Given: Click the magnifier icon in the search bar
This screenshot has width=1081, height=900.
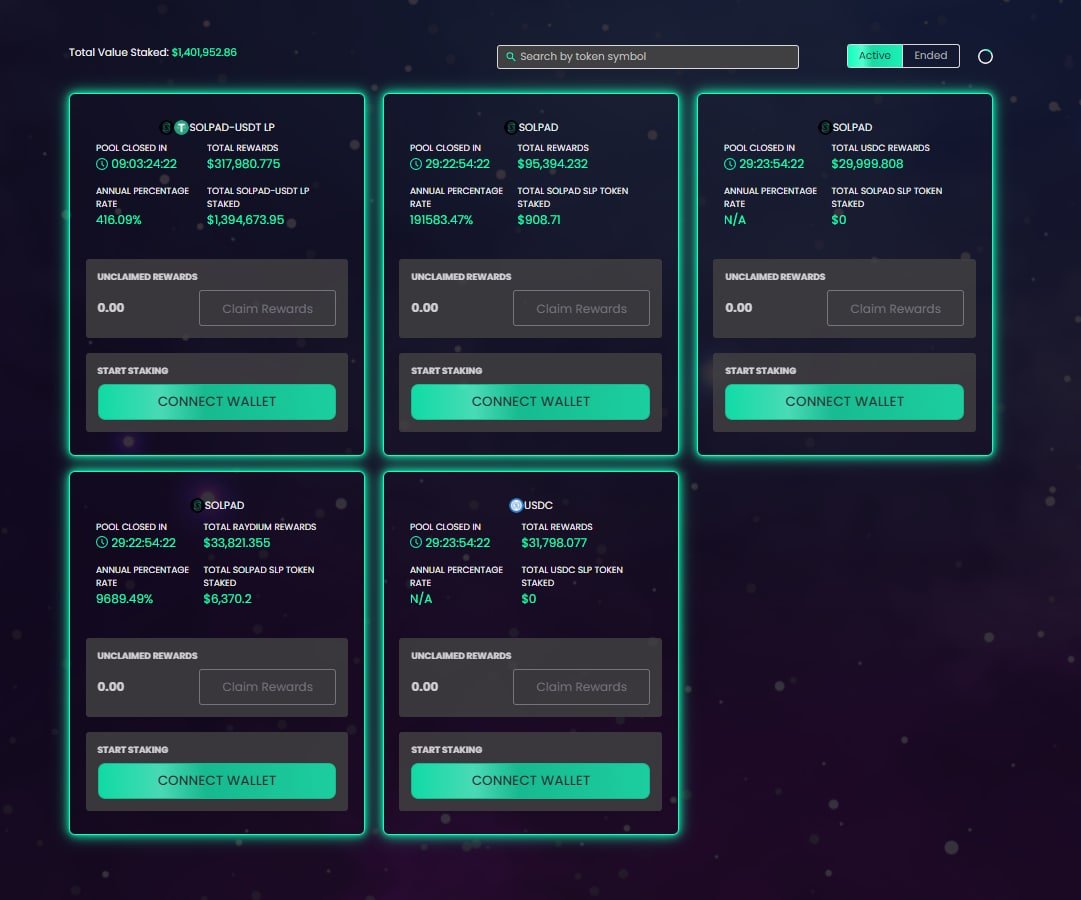Looking at the screenshot, I should click(511, 57).
